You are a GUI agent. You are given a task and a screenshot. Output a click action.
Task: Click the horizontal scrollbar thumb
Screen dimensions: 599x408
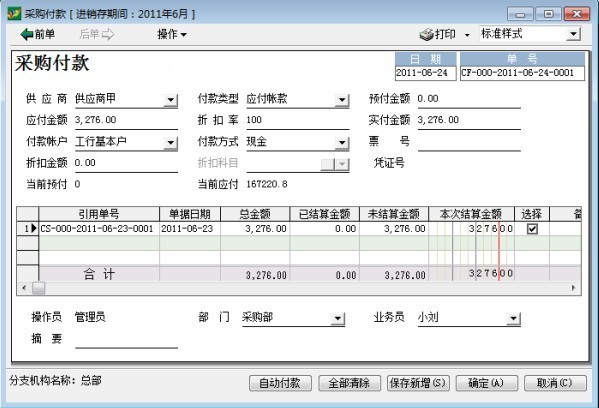pos(38,288)
